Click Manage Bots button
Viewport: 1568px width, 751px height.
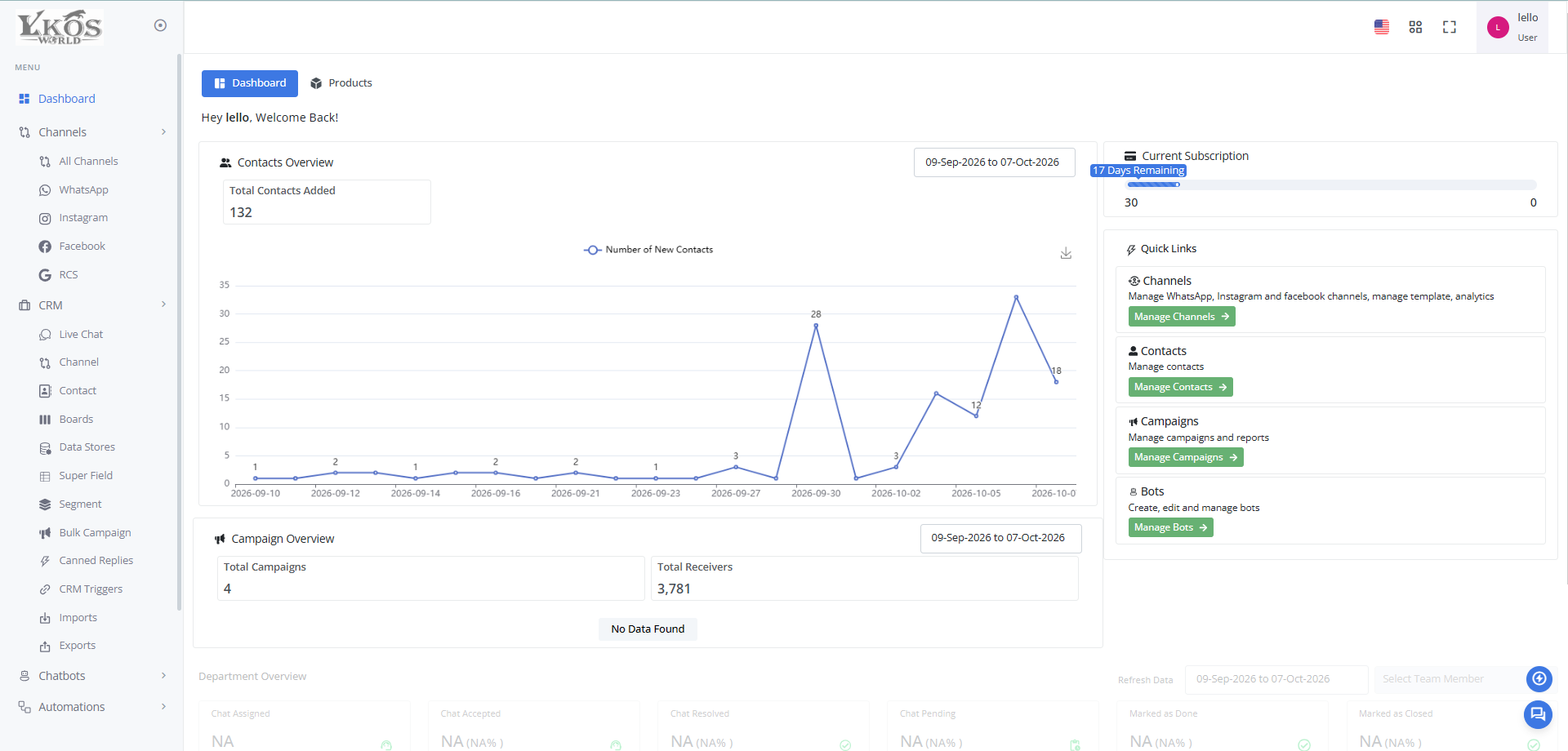click(x=1170, y=527)
